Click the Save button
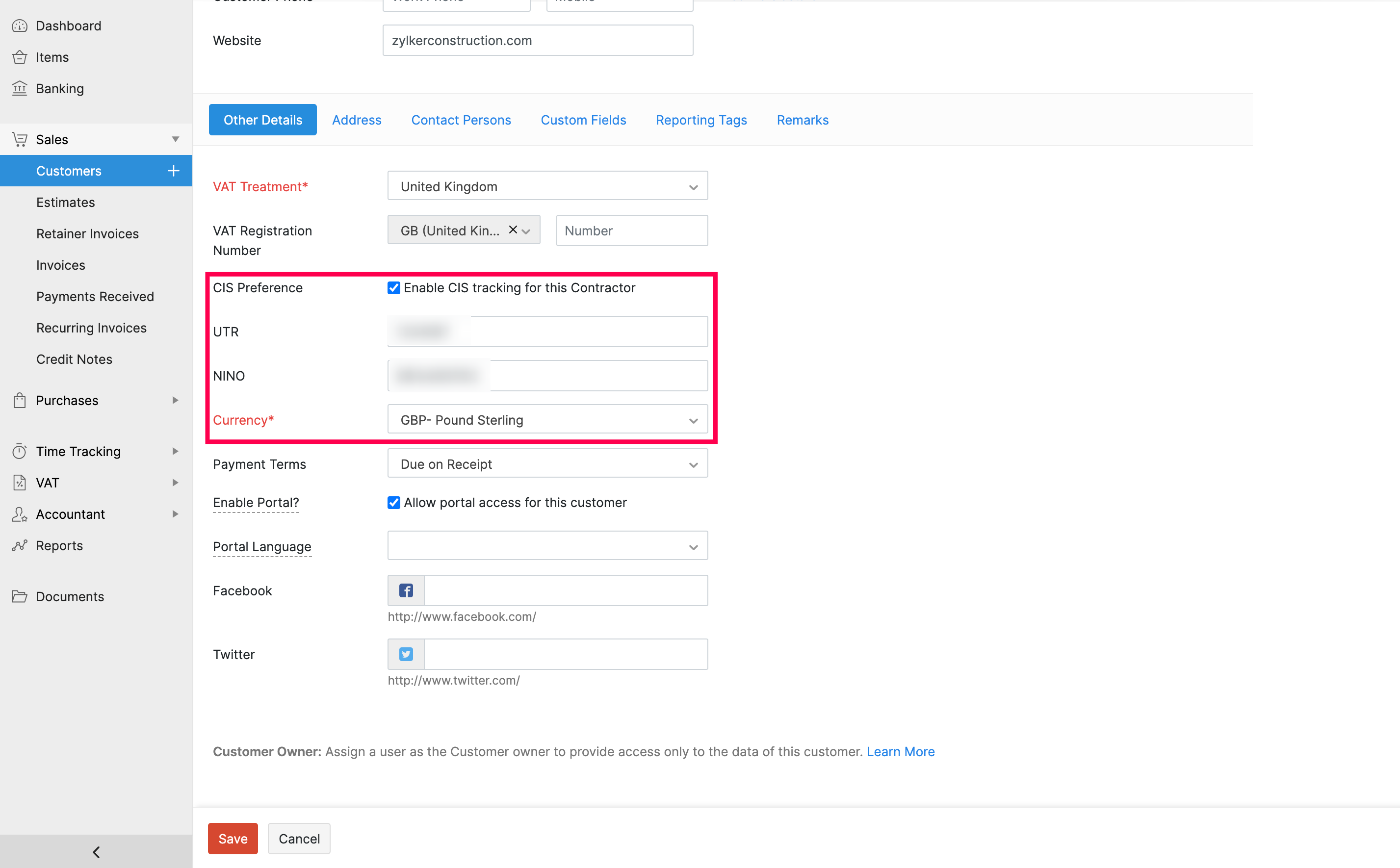The width and height of the screenshot is (1400, 868). [x=232, y=838]
